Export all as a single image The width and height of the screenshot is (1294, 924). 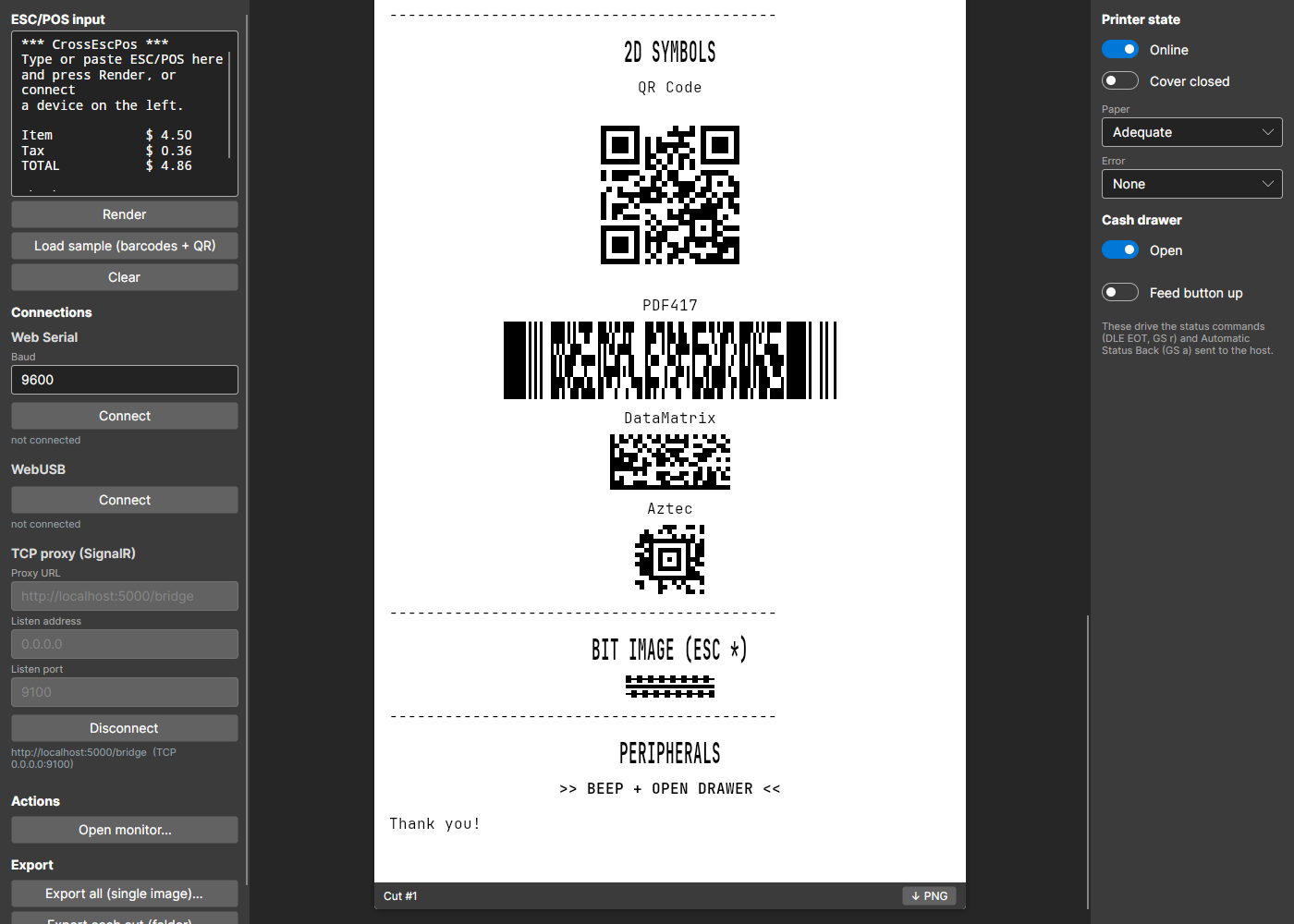125,894
